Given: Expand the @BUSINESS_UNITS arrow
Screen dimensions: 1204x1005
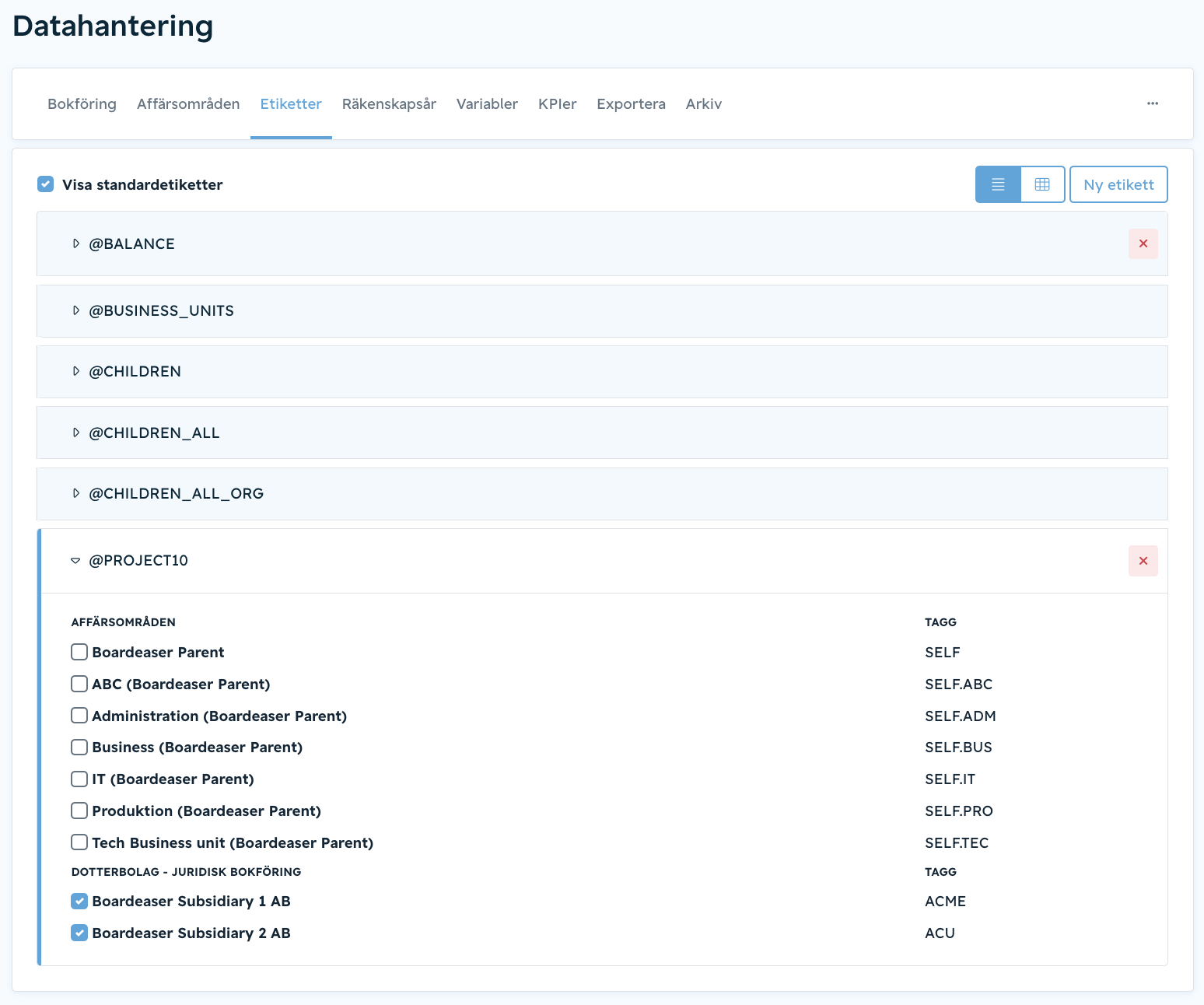Looking at the screenshot, I should 75,310.
